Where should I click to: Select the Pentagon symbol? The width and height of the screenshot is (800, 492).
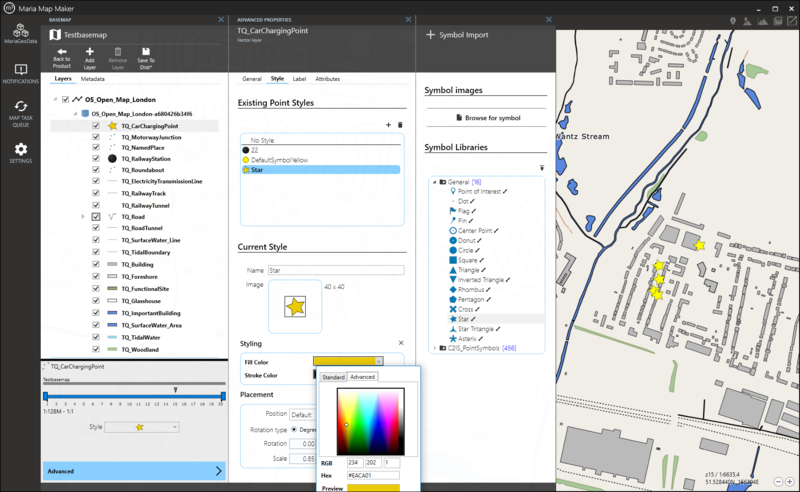[x=470, y=300]
